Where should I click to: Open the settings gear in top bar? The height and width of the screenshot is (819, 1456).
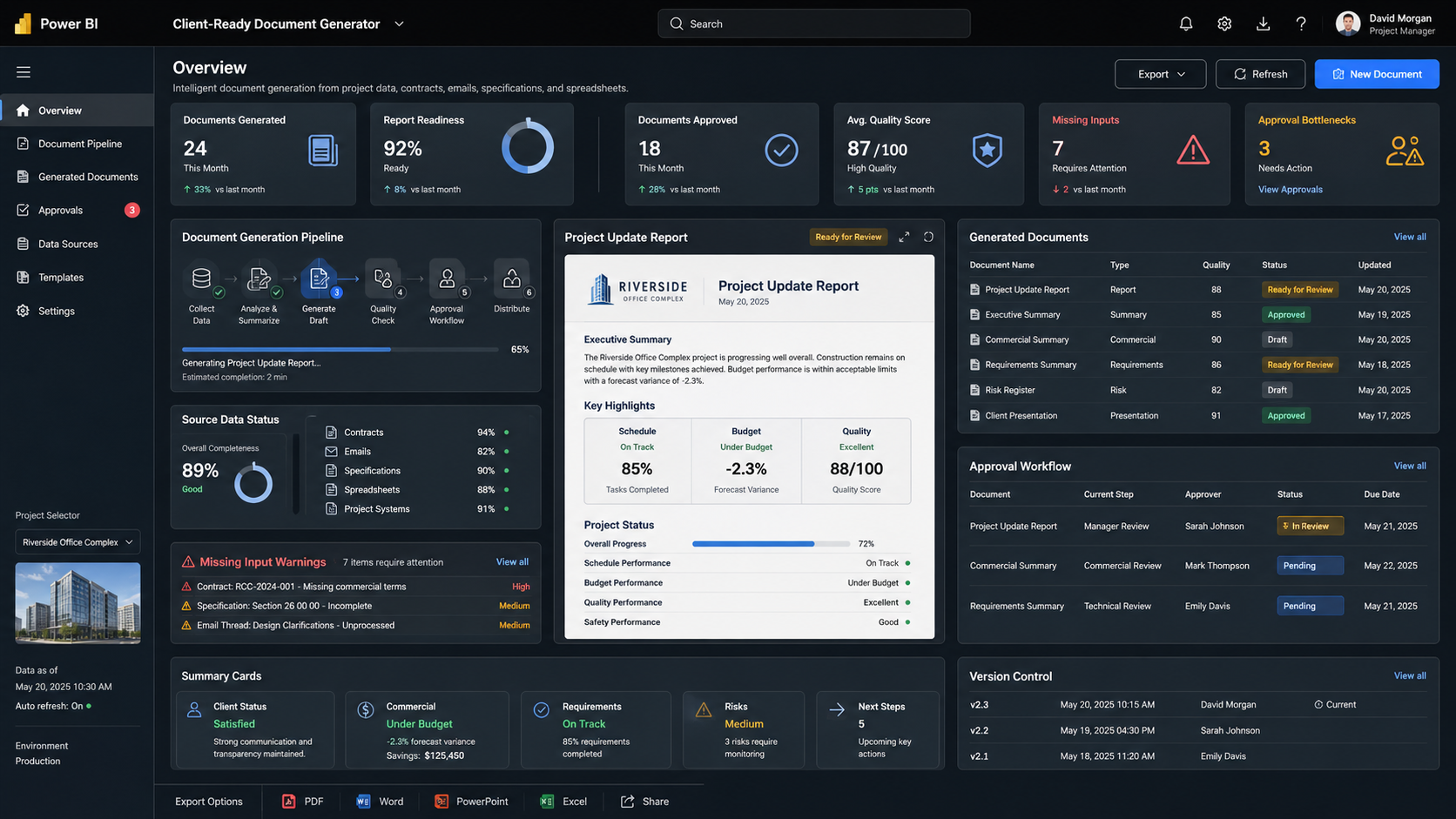click(x=1224, y=23)
